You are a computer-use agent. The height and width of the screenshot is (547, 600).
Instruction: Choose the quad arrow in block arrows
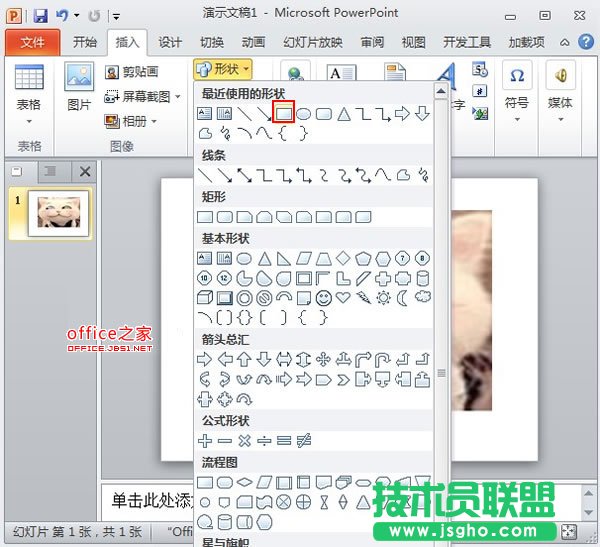(323, 359)
